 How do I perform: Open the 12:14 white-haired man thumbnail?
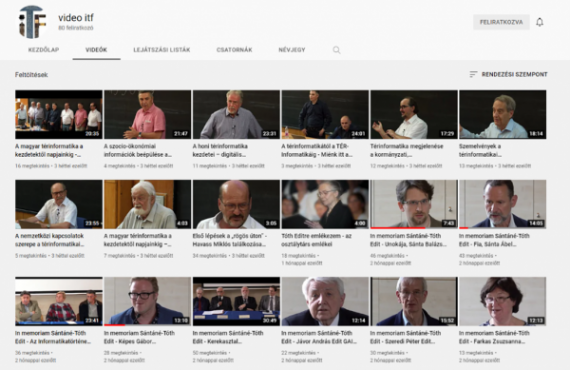point(325,301)
